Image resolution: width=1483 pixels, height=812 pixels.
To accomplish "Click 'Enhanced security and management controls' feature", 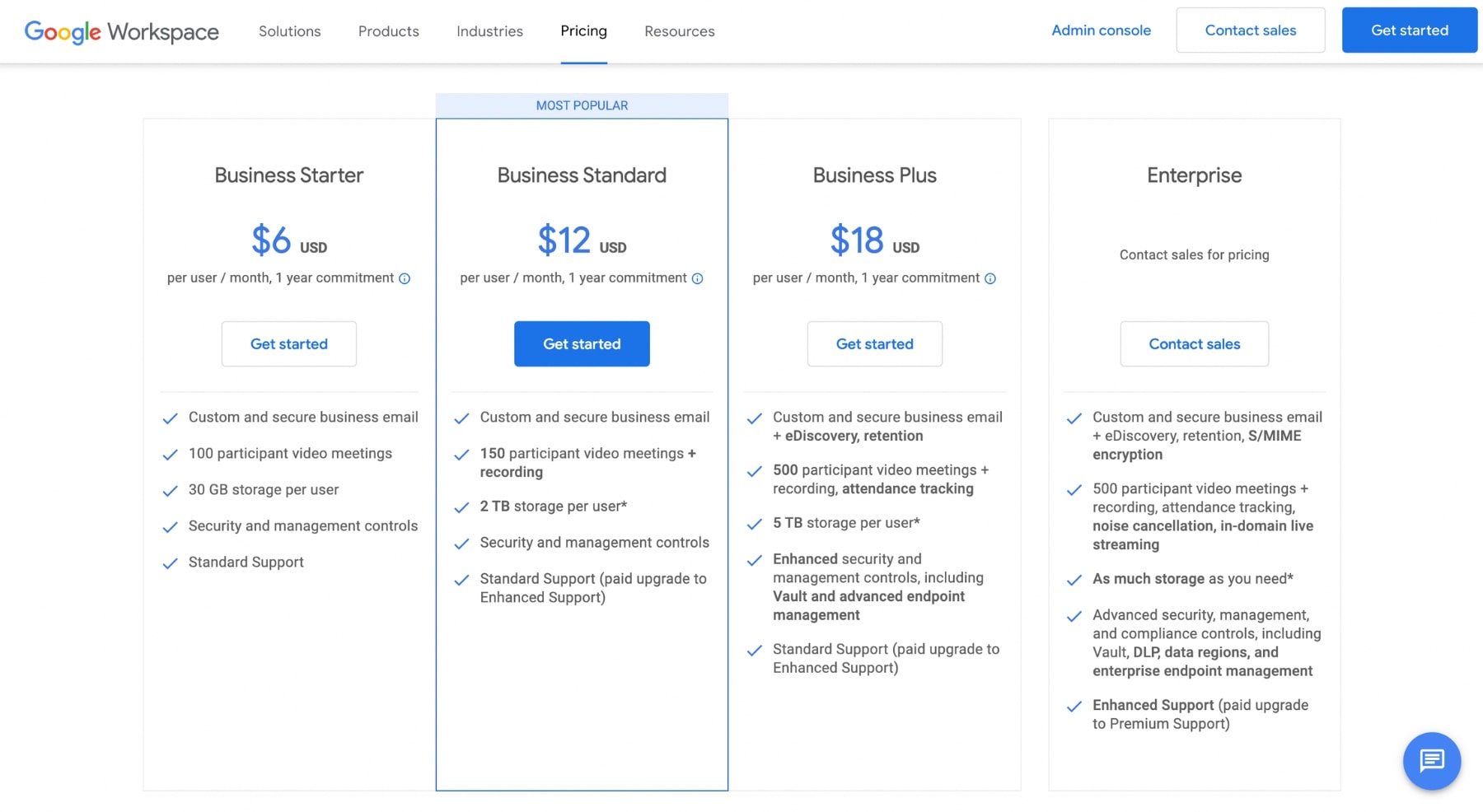I will point(878,587).
